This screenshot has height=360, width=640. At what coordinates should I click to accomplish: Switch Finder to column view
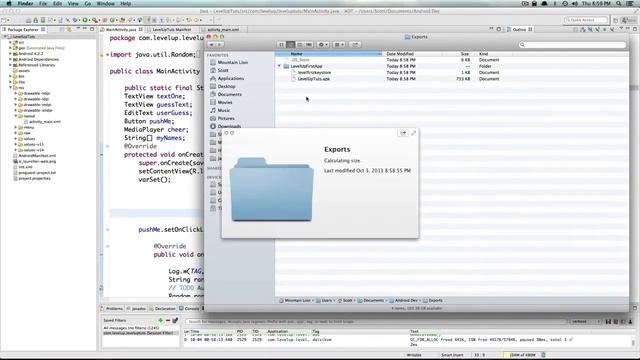point(300,44)
